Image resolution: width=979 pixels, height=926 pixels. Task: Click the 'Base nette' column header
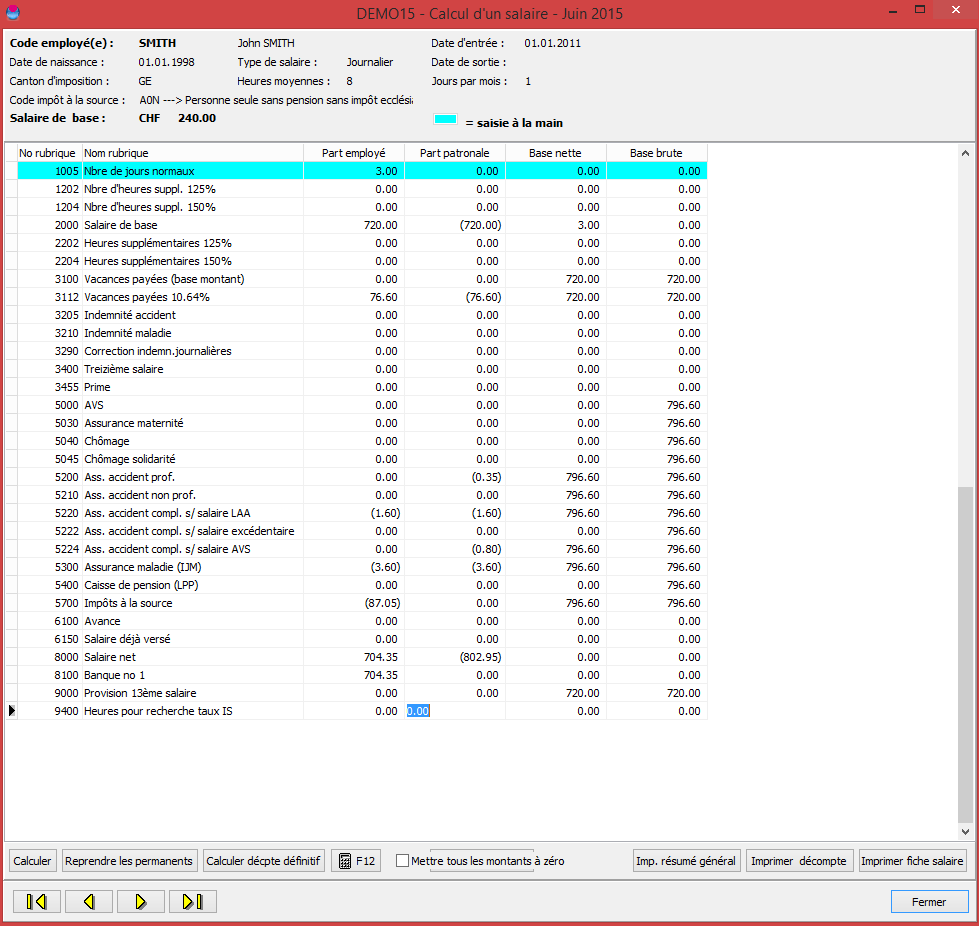(x=555, y=153)
